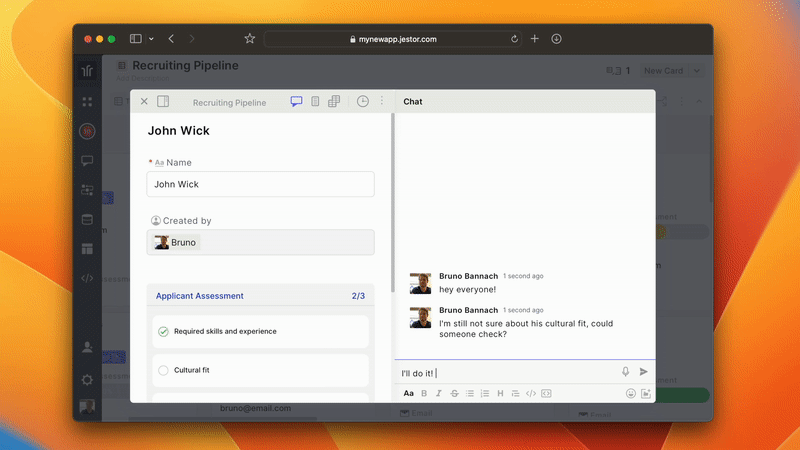Viewport: 800px width, 450px height.
Task: Insert a bulleted list in chat
Action: coord(470,393)
